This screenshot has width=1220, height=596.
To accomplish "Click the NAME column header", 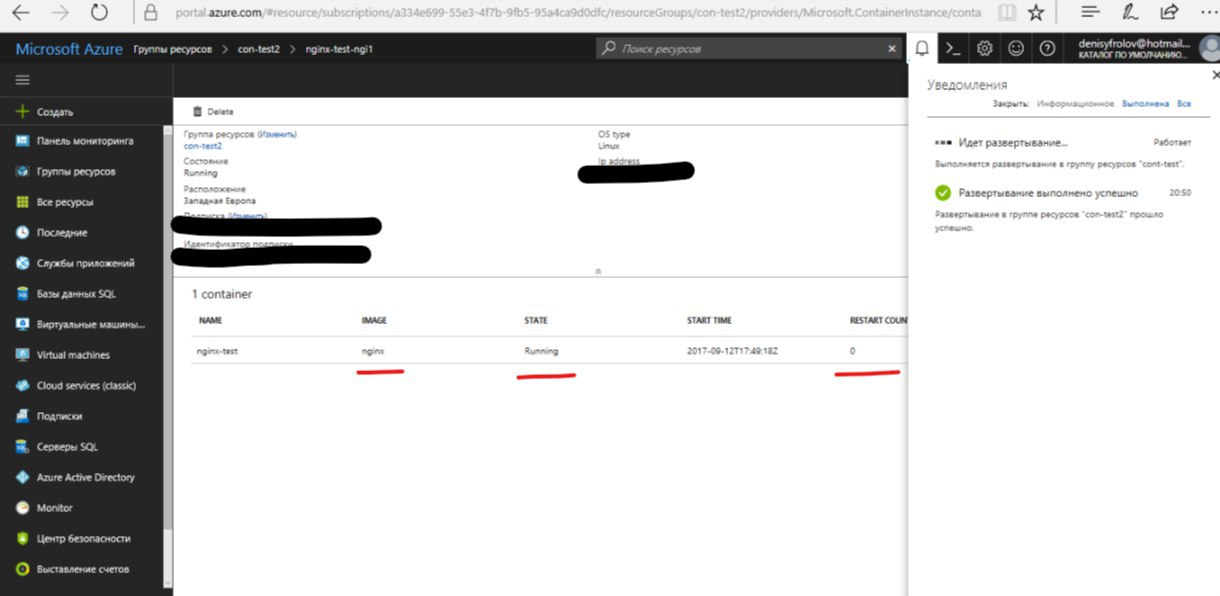I will tap(210, 320).
